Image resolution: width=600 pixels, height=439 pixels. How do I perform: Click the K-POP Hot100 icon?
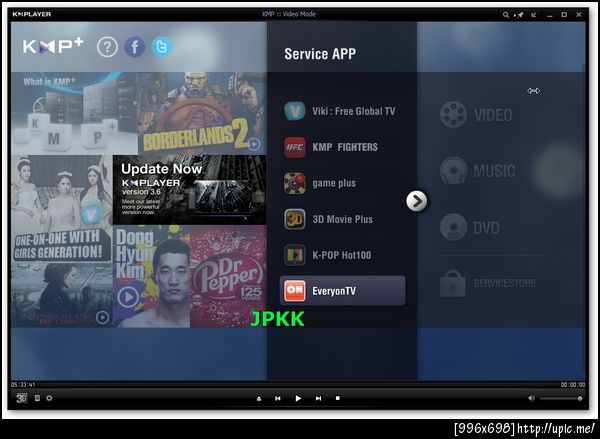tap(295, 255)
